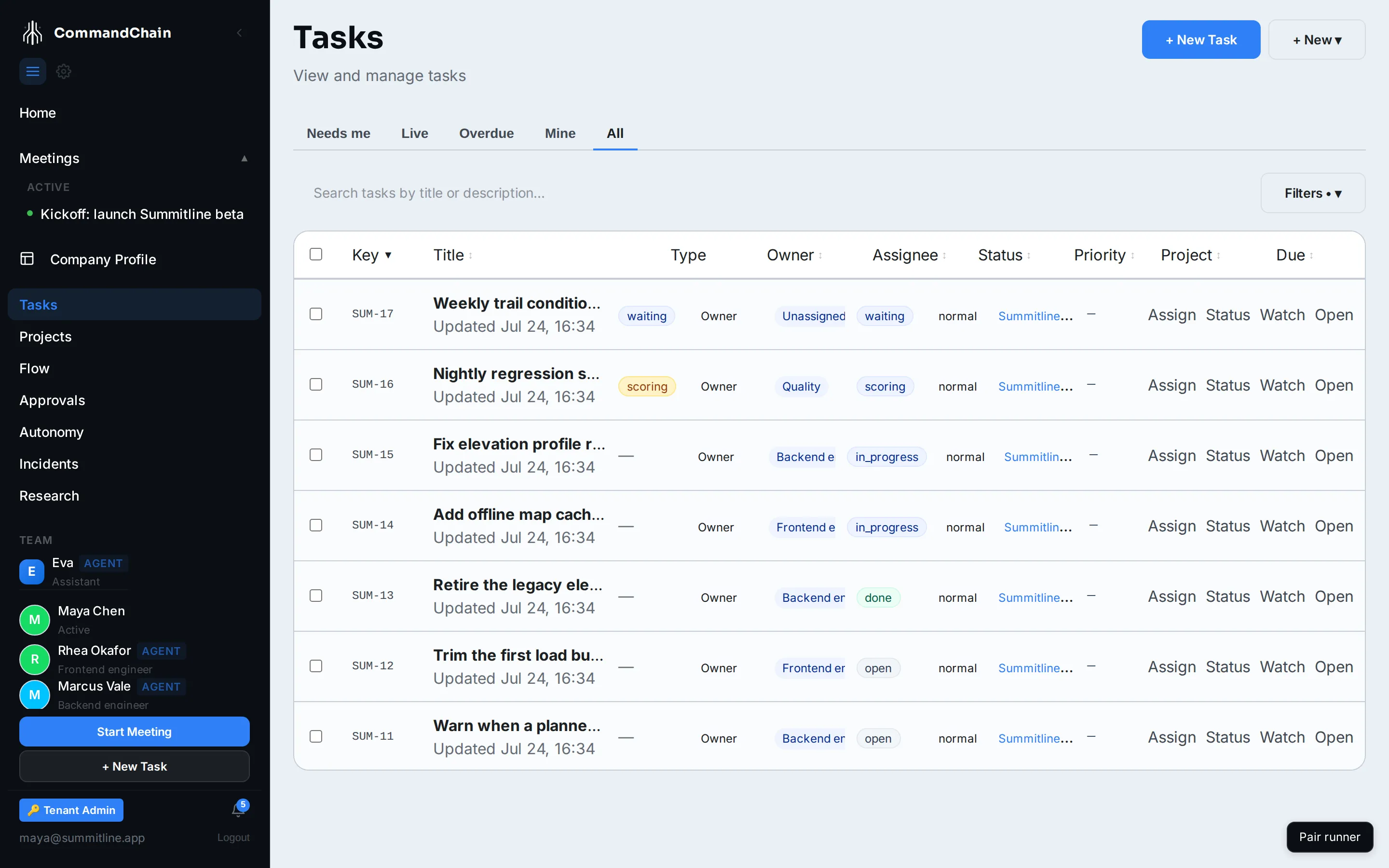Open Incidents in the sidebar
The image size is (1389, 868).
tap(49, 464)
